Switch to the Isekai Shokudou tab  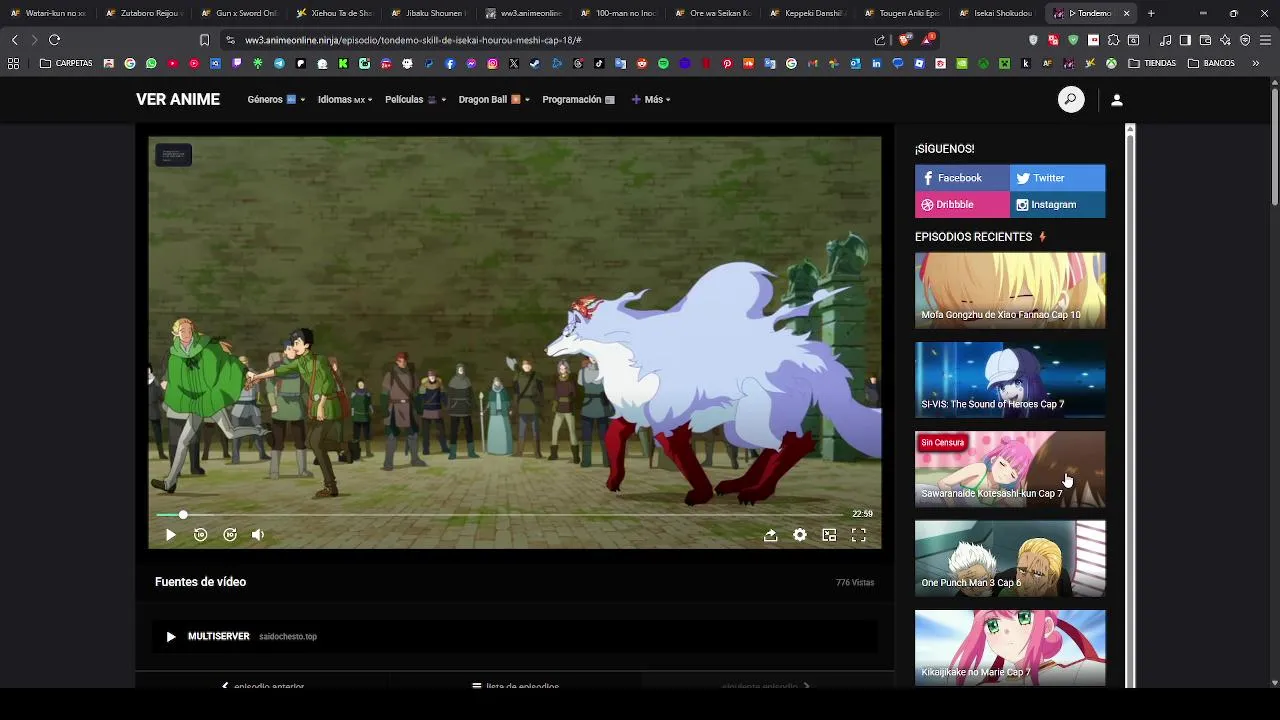998,13
